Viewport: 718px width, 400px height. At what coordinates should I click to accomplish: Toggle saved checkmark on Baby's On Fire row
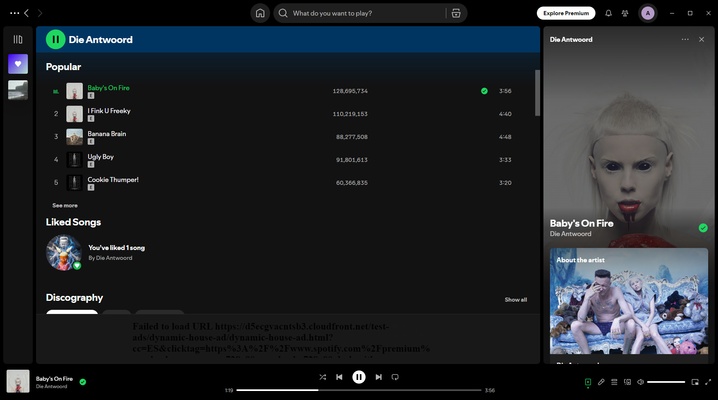tap(484, 91)
